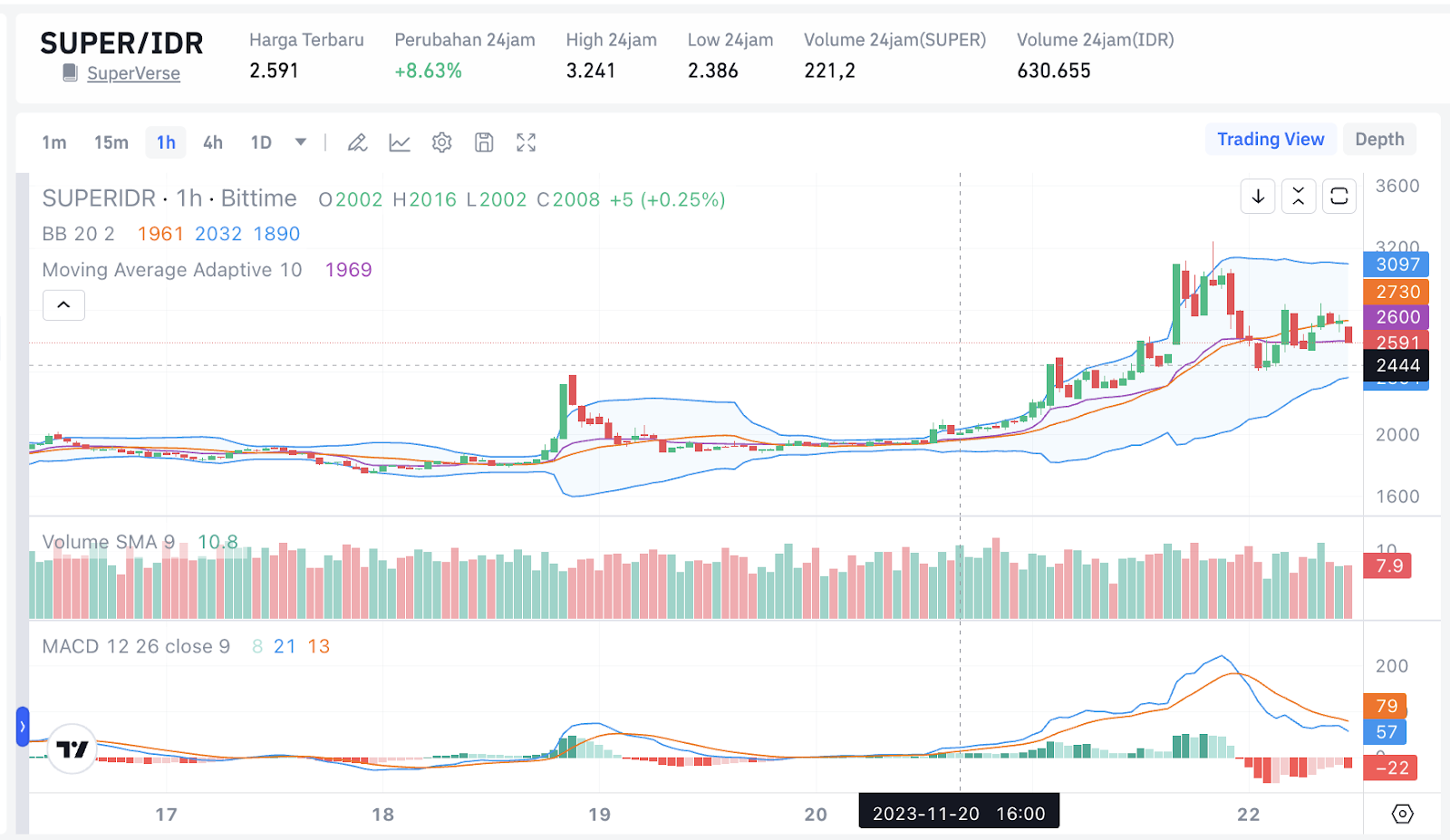Click the rounded rectangle chart button
This screenshot has width=1450, height=840.
coord(1339,196)
